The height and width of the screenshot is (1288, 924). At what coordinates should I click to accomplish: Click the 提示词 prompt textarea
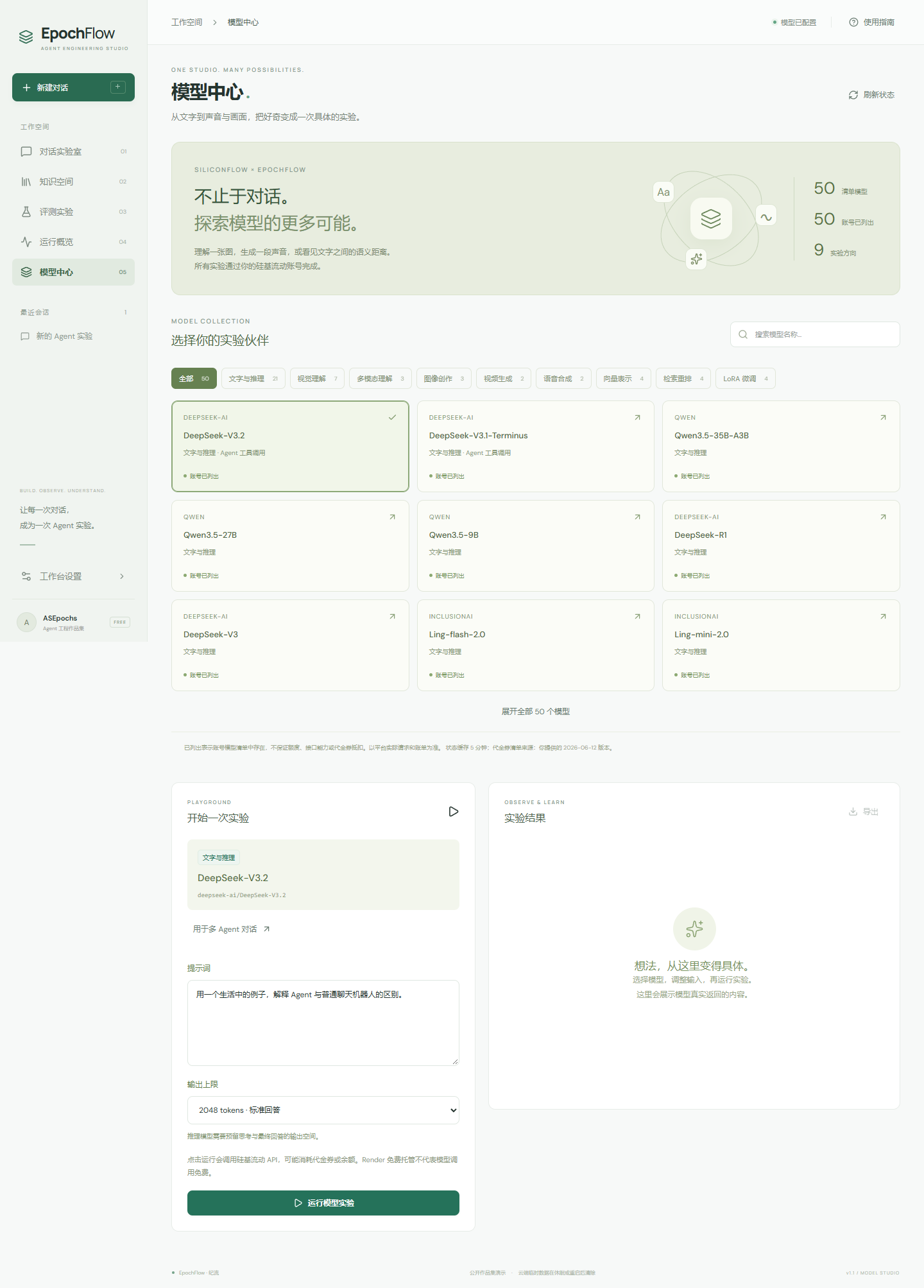click(323, 1023)
